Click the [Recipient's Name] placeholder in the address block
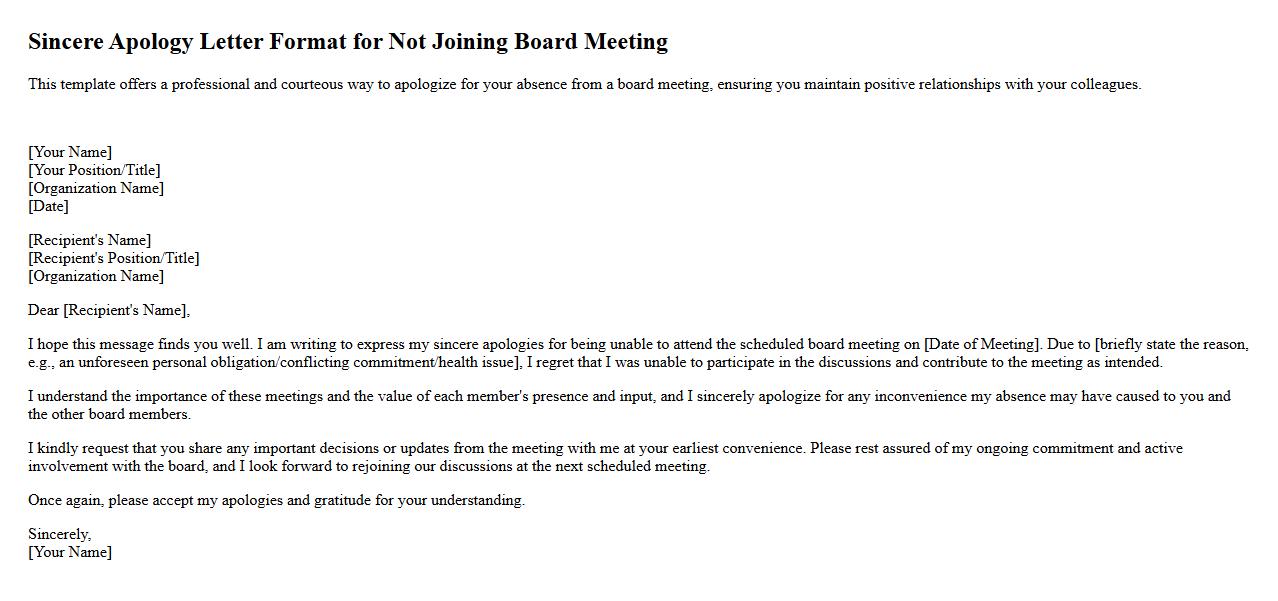This screenshot has width=1278, height=601. [89, 240]
